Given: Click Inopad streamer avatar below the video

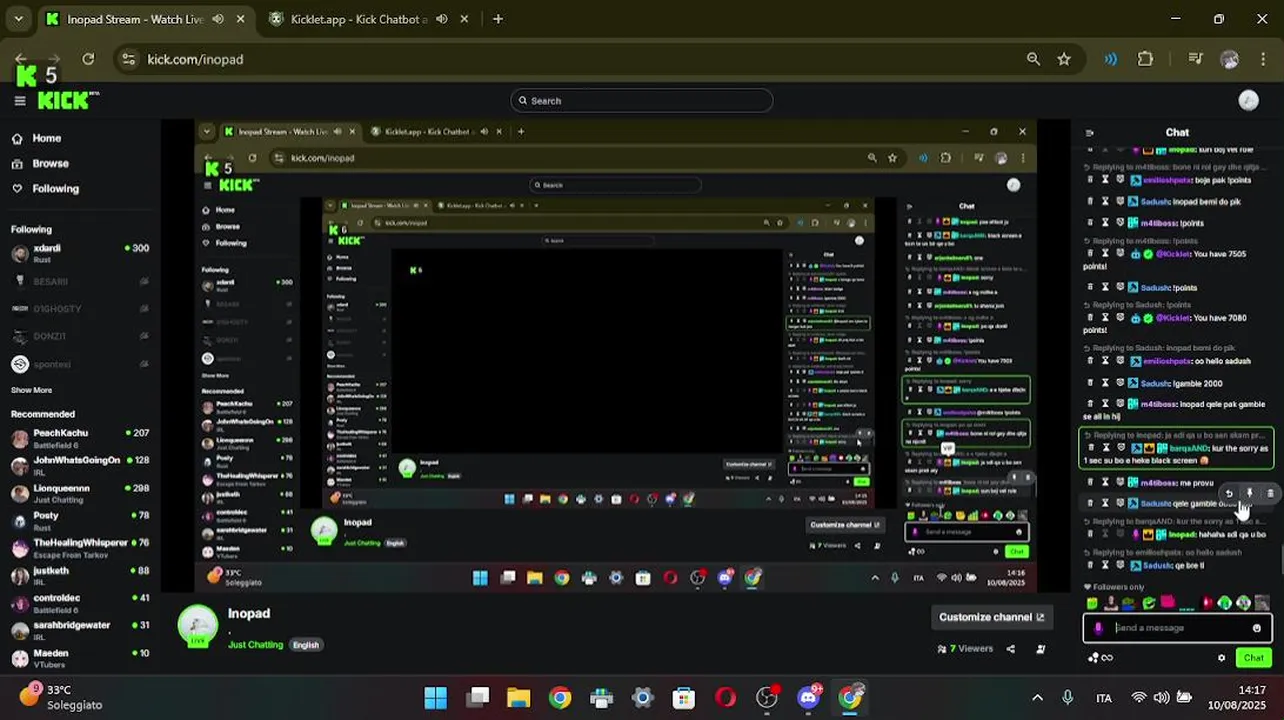Looking at the screenshot, I should [198, 626].
